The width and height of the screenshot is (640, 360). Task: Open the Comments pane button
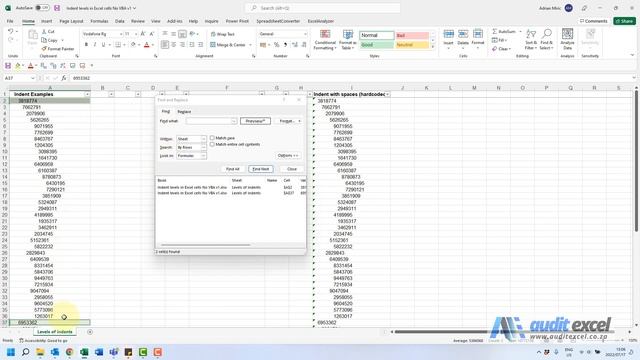pyautogui.click(x=593, y=21)
